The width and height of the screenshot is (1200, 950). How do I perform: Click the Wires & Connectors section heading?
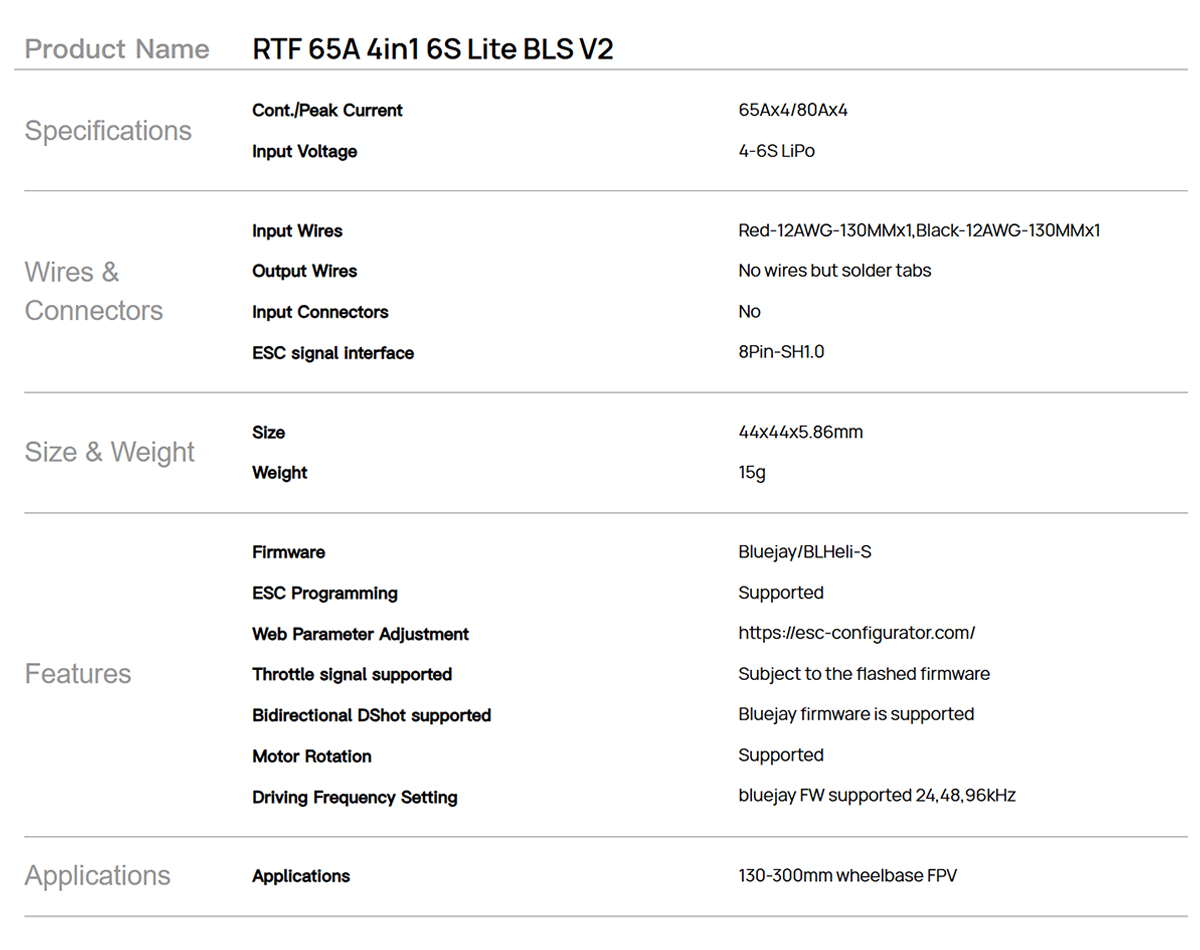tap(93, 291)
